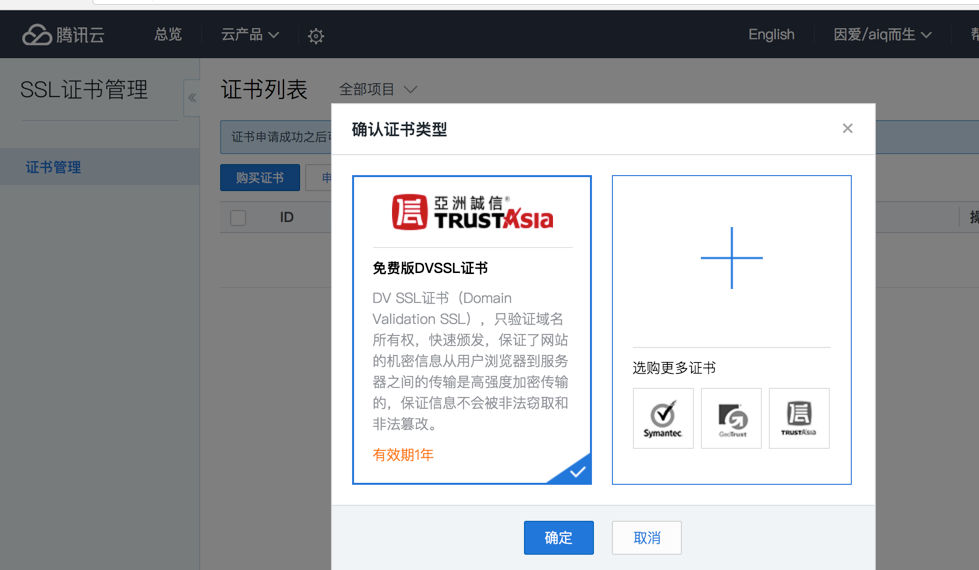Switch language to English
The height and width of the screenshot is (570, 979).
coord(771,35)
